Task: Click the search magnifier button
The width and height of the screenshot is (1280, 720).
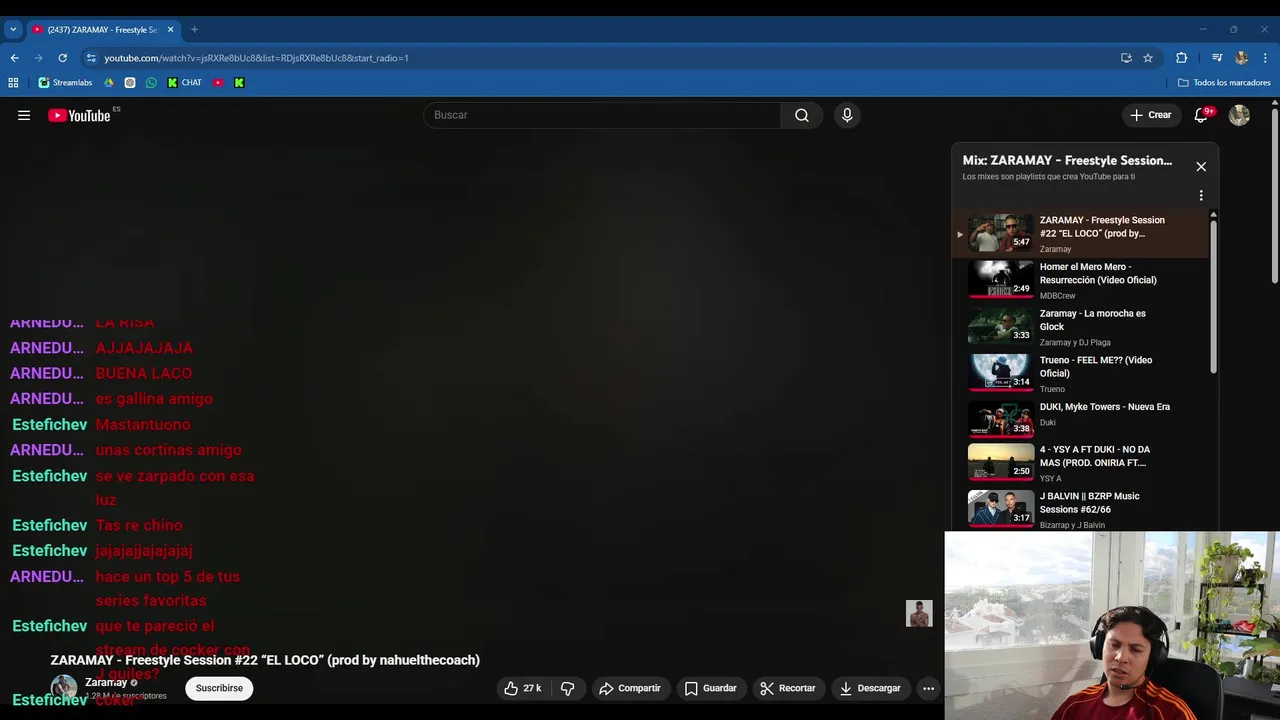Action: [802, 115]
